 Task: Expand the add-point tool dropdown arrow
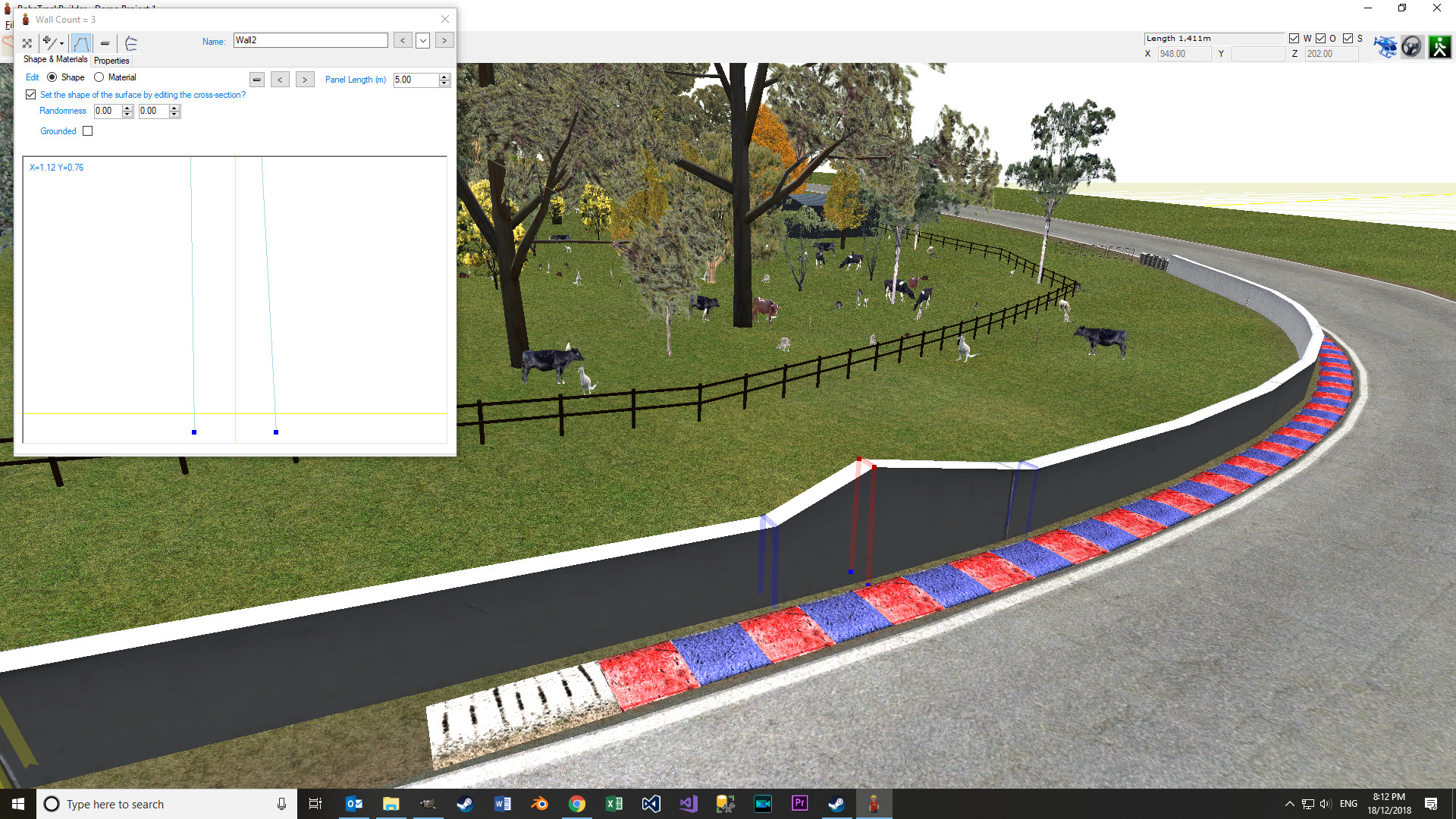coord(61,43)
